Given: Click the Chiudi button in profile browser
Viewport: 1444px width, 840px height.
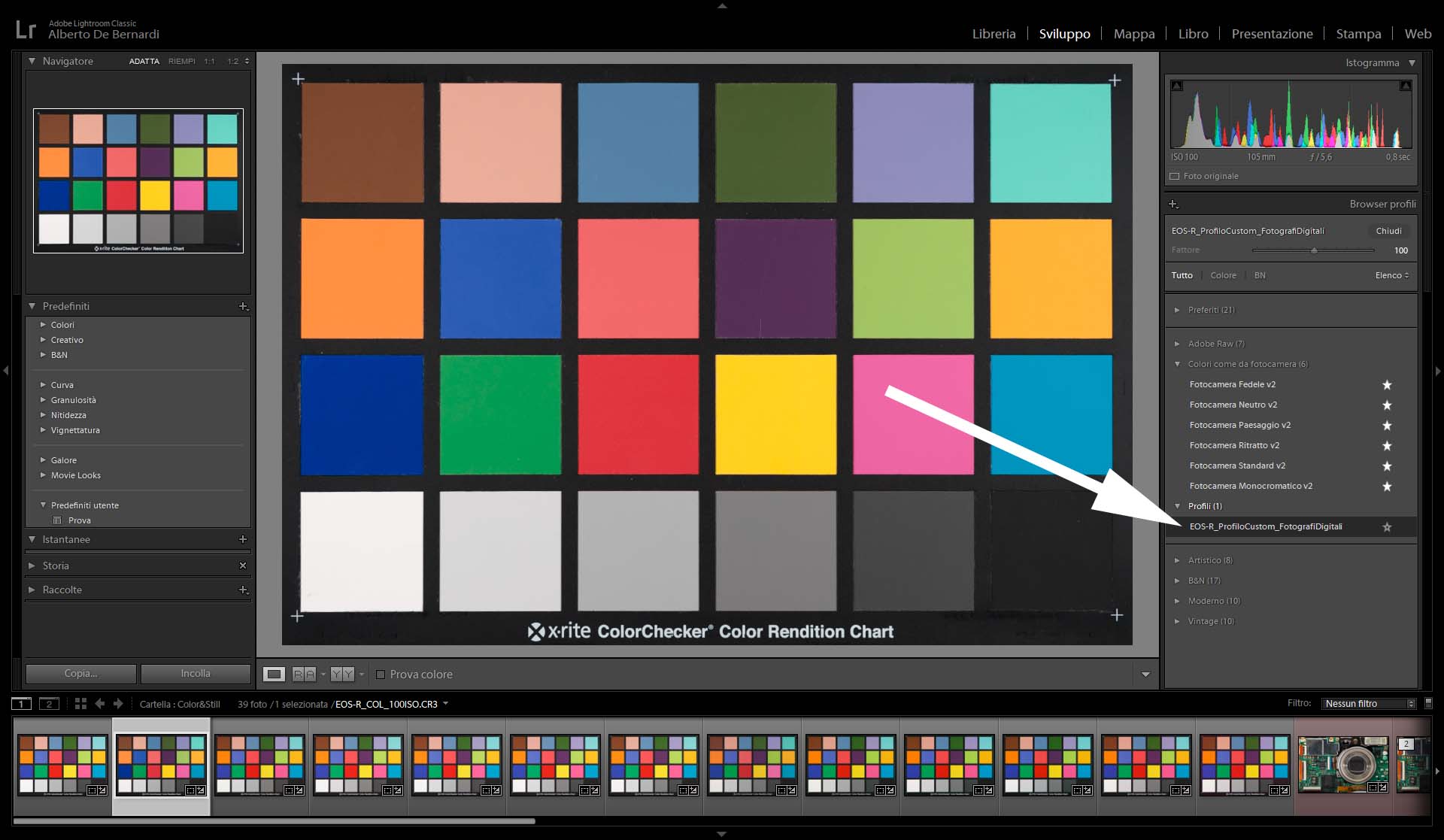Looking at the screenshot, I should click(x=1388, y=231).
